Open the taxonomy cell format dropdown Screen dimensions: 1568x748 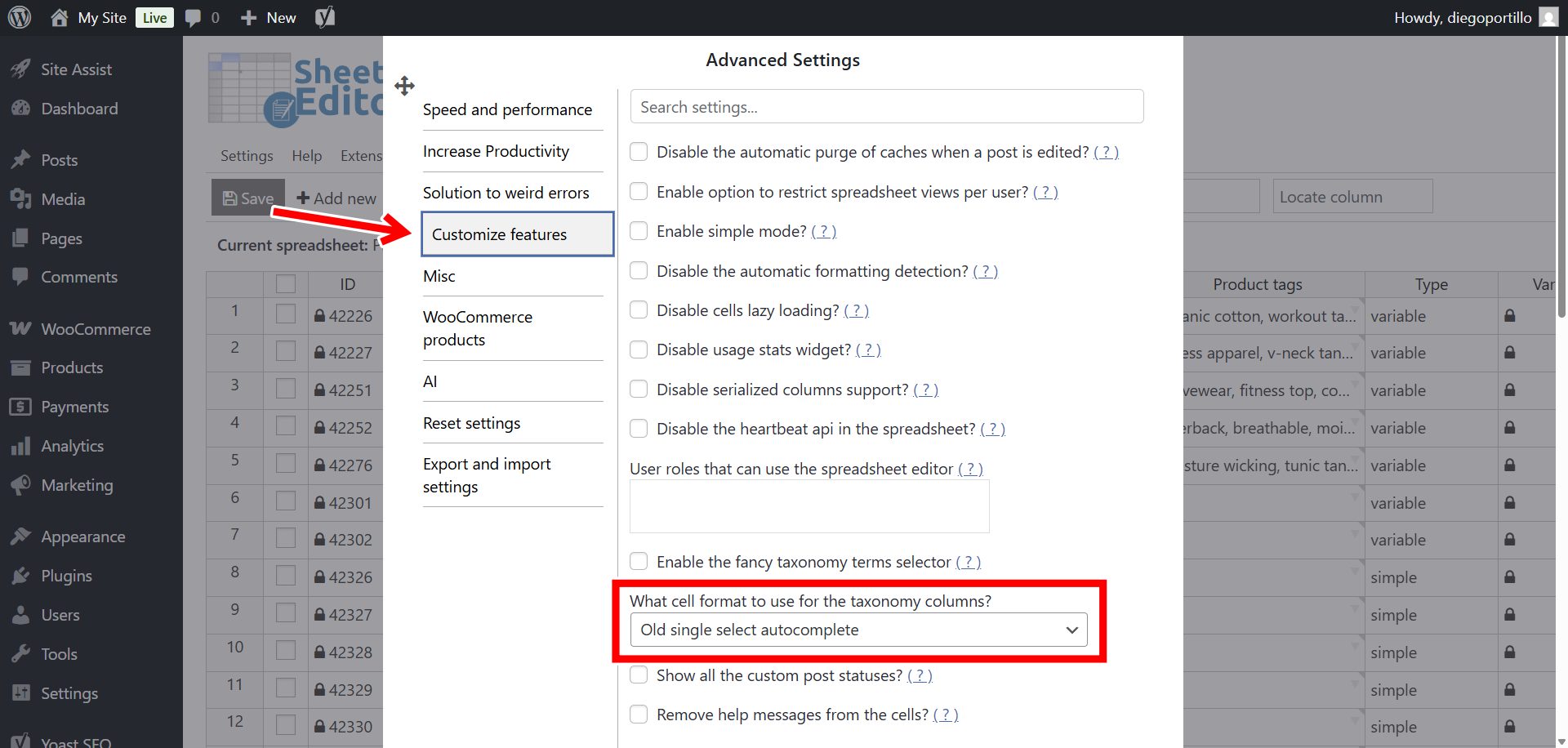click(x=858, y=630)
